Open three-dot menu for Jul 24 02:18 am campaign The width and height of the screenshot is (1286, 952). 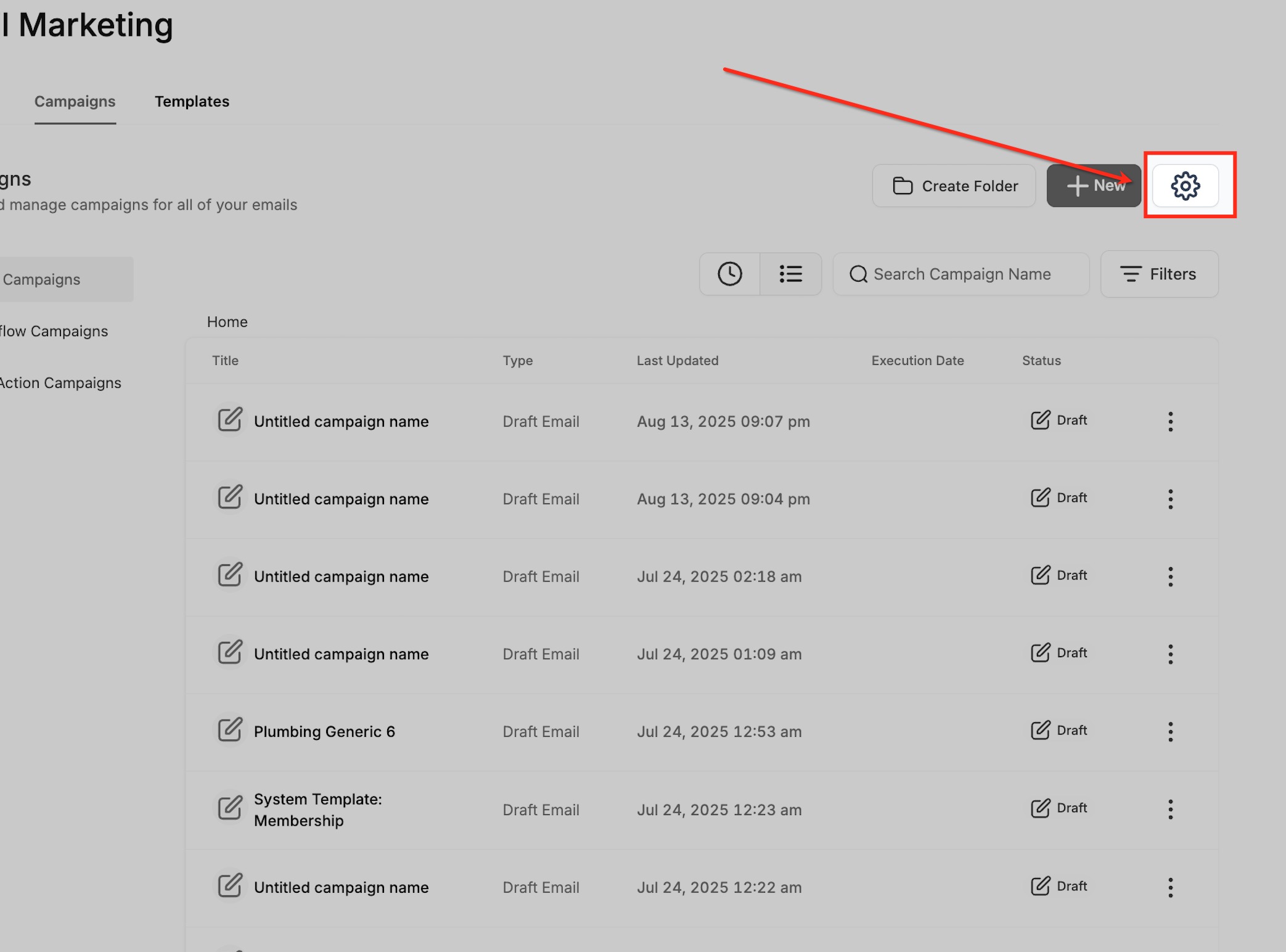[x=1170, y=577]
